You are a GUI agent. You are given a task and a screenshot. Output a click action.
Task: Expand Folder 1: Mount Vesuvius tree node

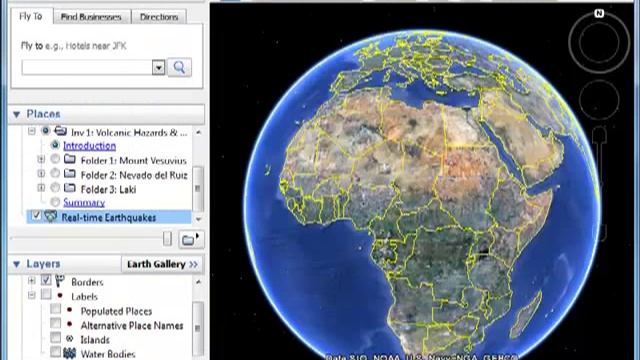[x=41, y=159]
